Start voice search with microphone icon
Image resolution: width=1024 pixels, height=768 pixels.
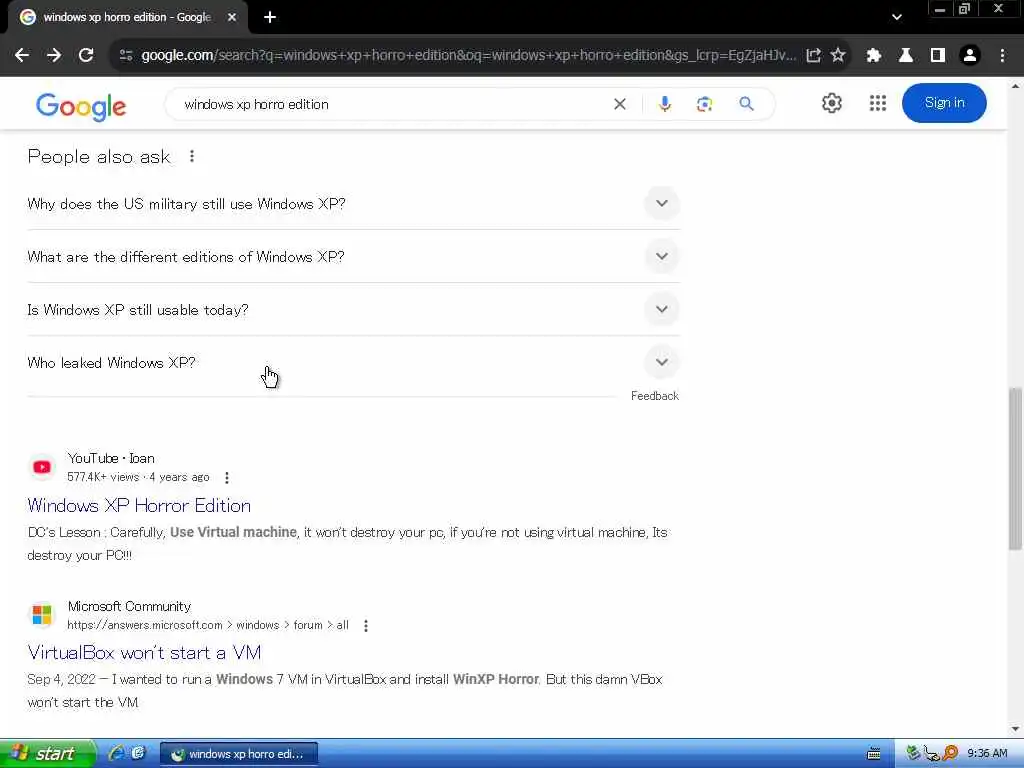pos(664,104)
